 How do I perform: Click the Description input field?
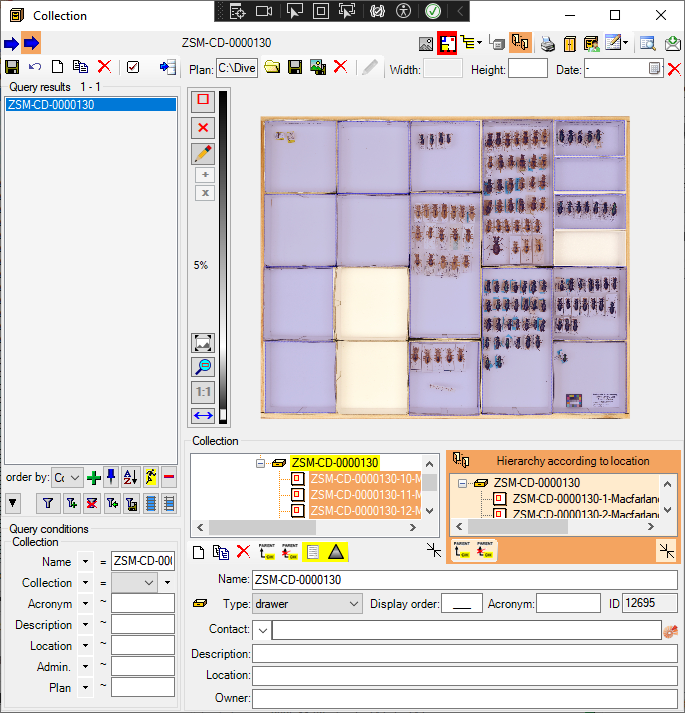point(464,654)
